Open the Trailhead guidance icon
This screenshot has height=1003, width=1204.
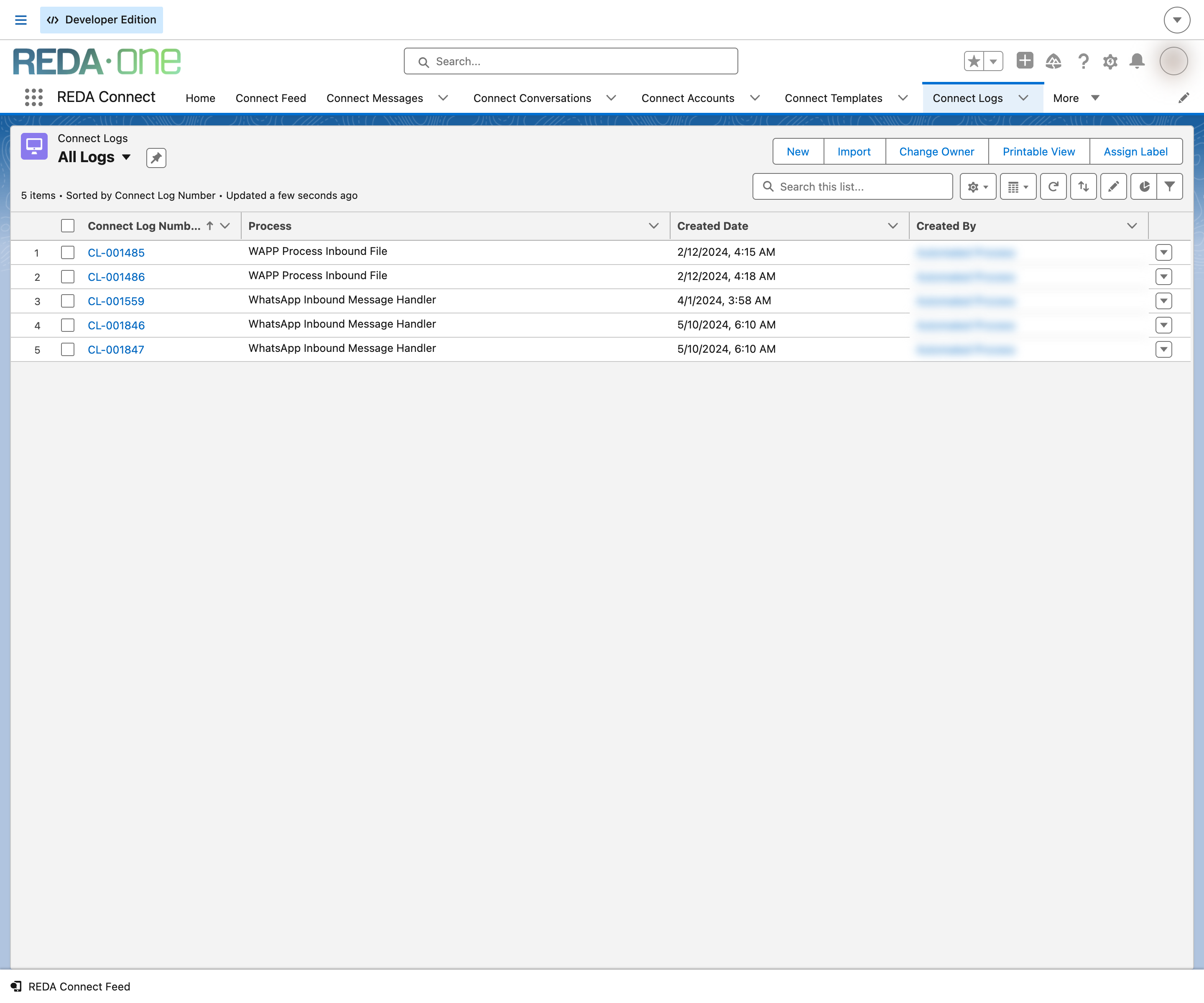pyautogui.click(x=1054, y=61)
